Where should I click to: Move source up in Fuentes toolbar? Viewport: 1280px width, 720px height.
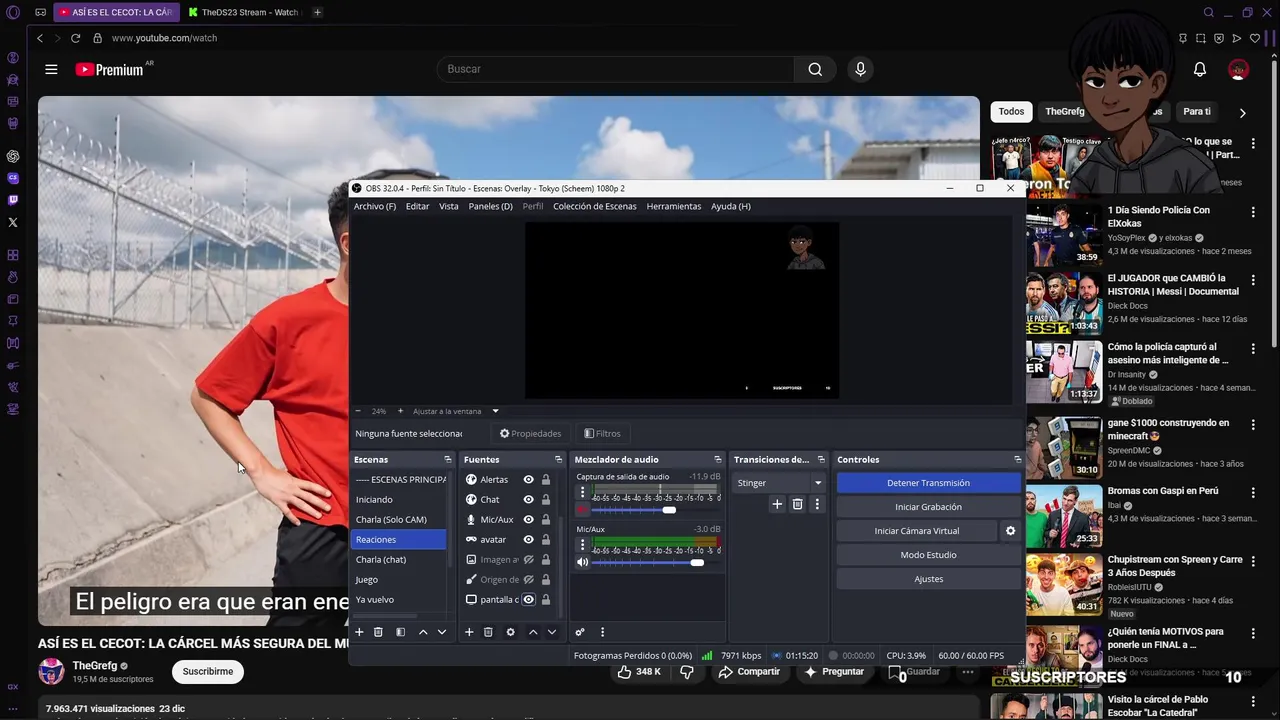pos(533,632)
